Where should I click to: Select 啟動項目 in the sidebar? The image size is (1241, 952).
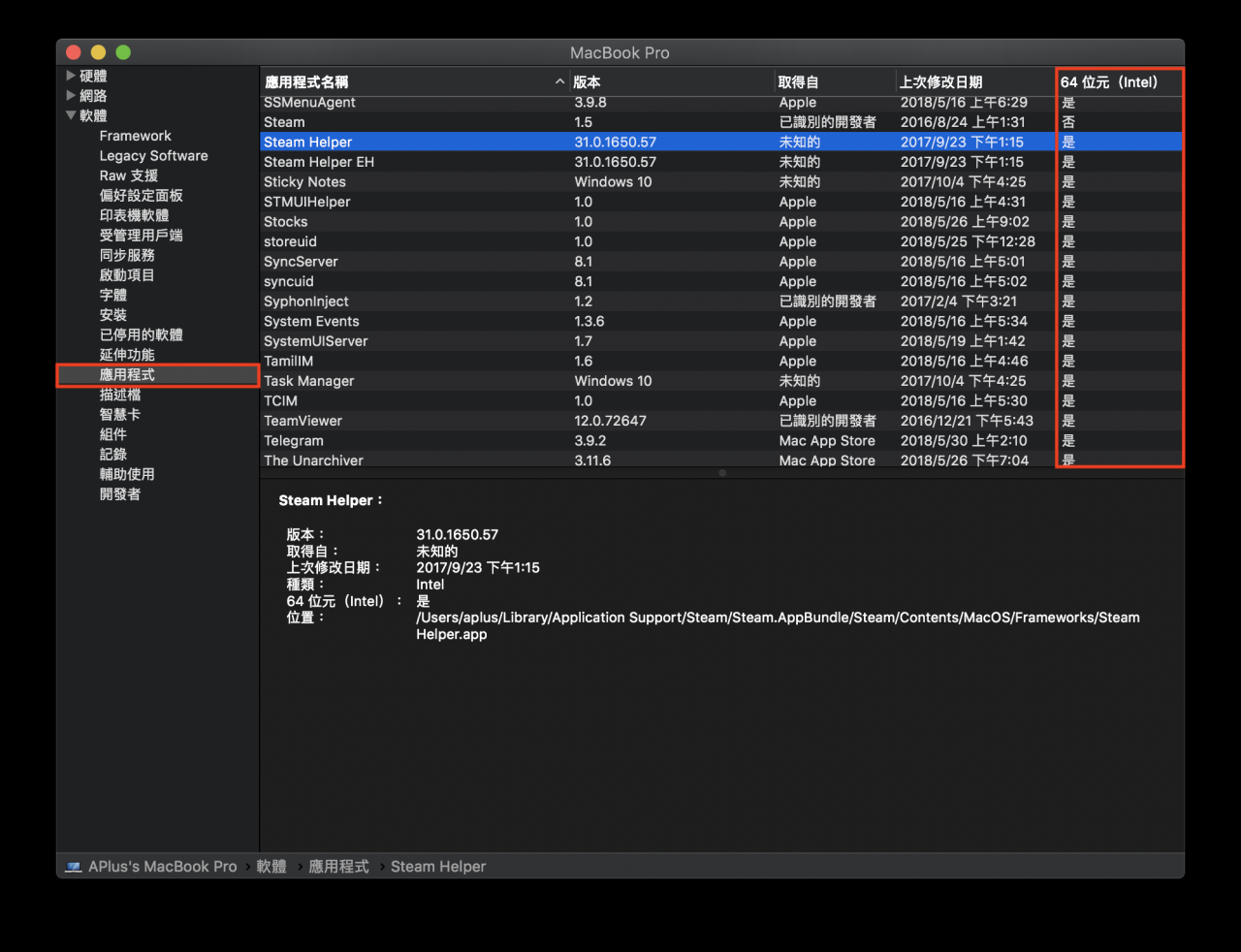click(x=127, y=274)
